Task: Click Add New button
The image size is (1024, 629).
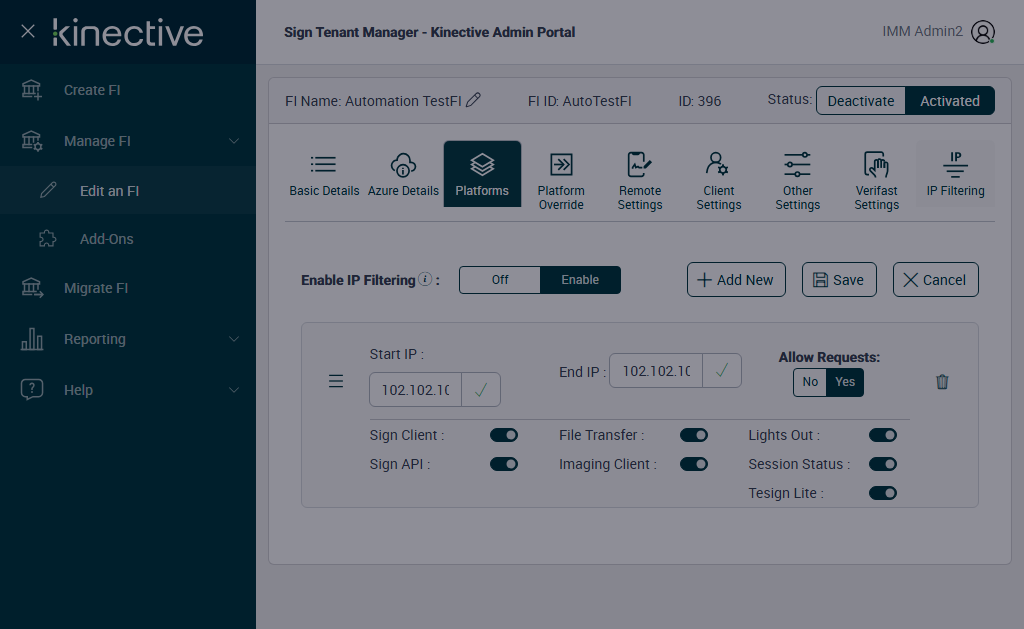Action: pyautogui.click(x=736, y=280)
